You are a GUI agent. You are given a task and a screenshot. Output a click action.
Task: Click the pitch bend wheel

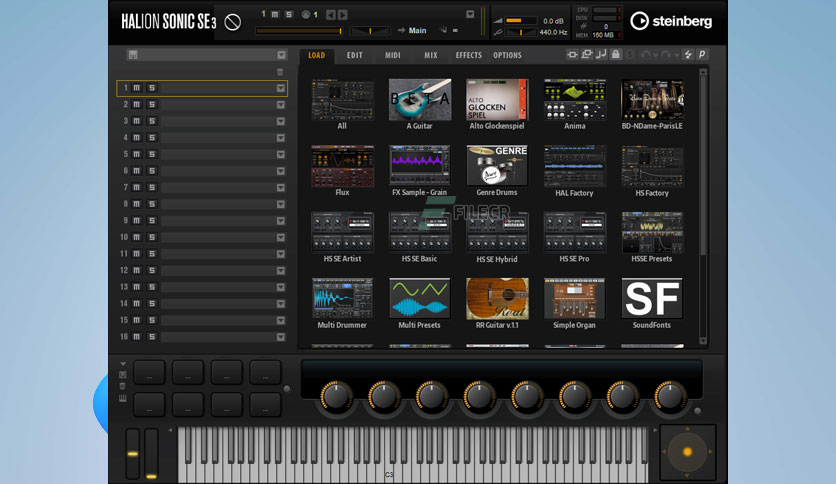pos(133,453)
